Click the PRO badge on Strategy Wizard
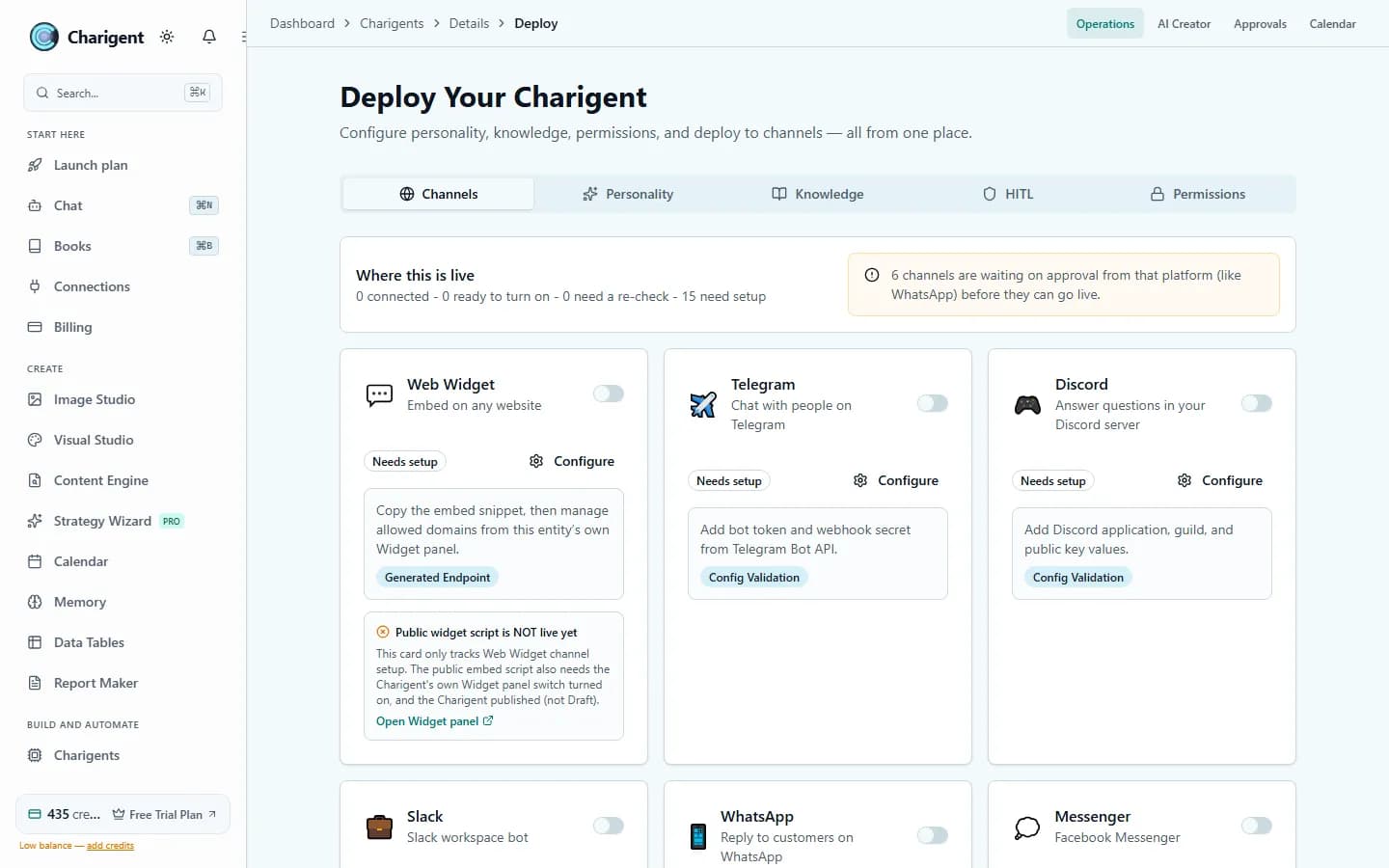The width and height of the screenshot is (1389, 868). pos(171,521)
